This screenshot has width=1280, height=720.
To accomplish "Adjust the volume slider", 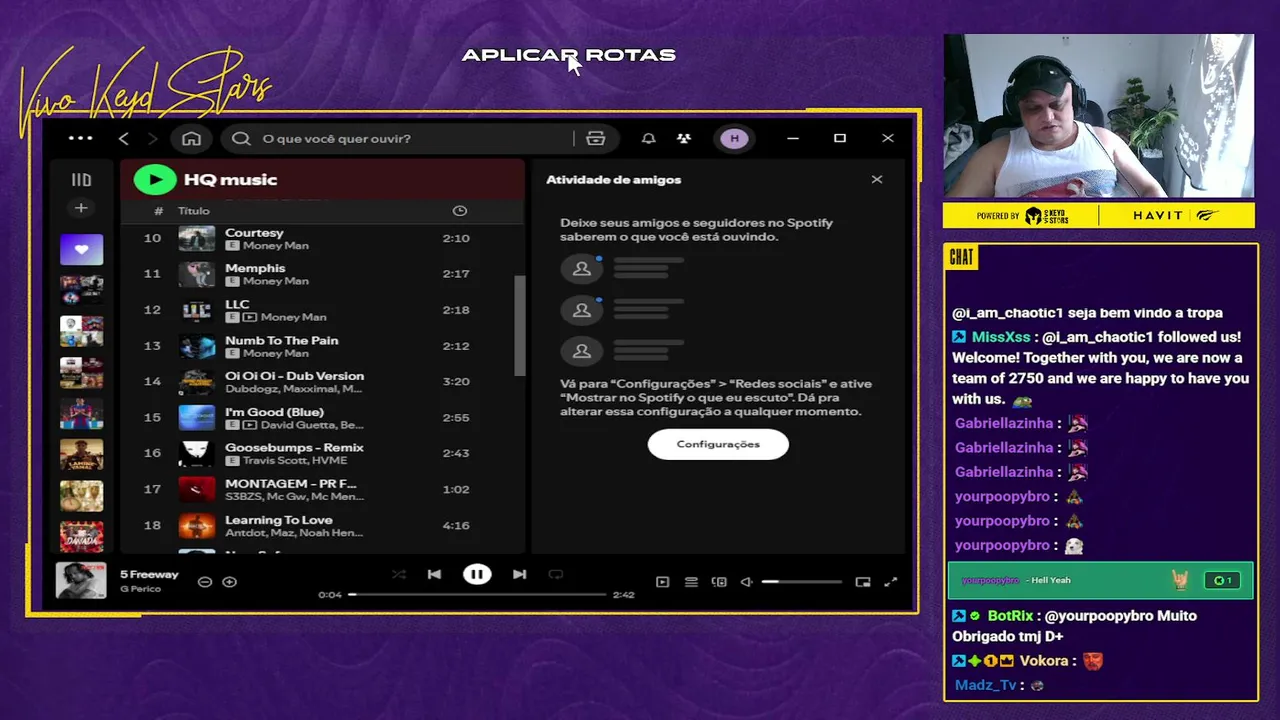I will (x=802, y=582).
